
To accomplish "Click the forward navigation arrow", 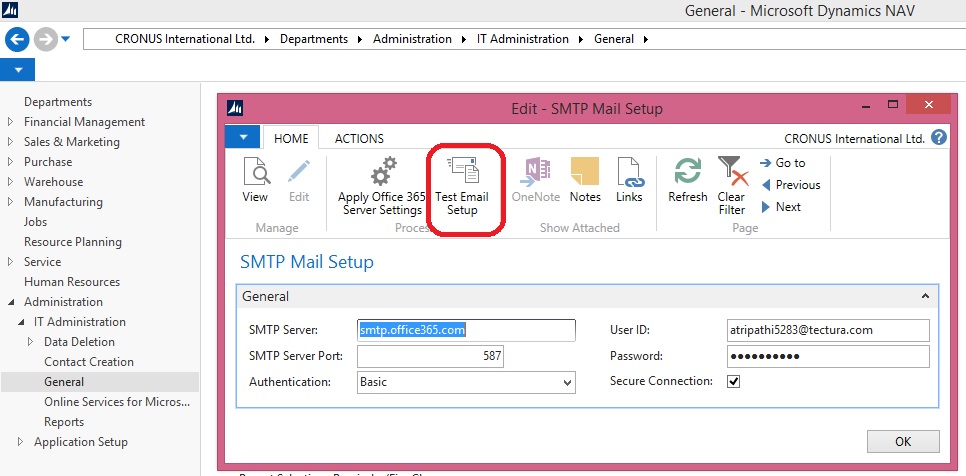I will tap(46, 39).
